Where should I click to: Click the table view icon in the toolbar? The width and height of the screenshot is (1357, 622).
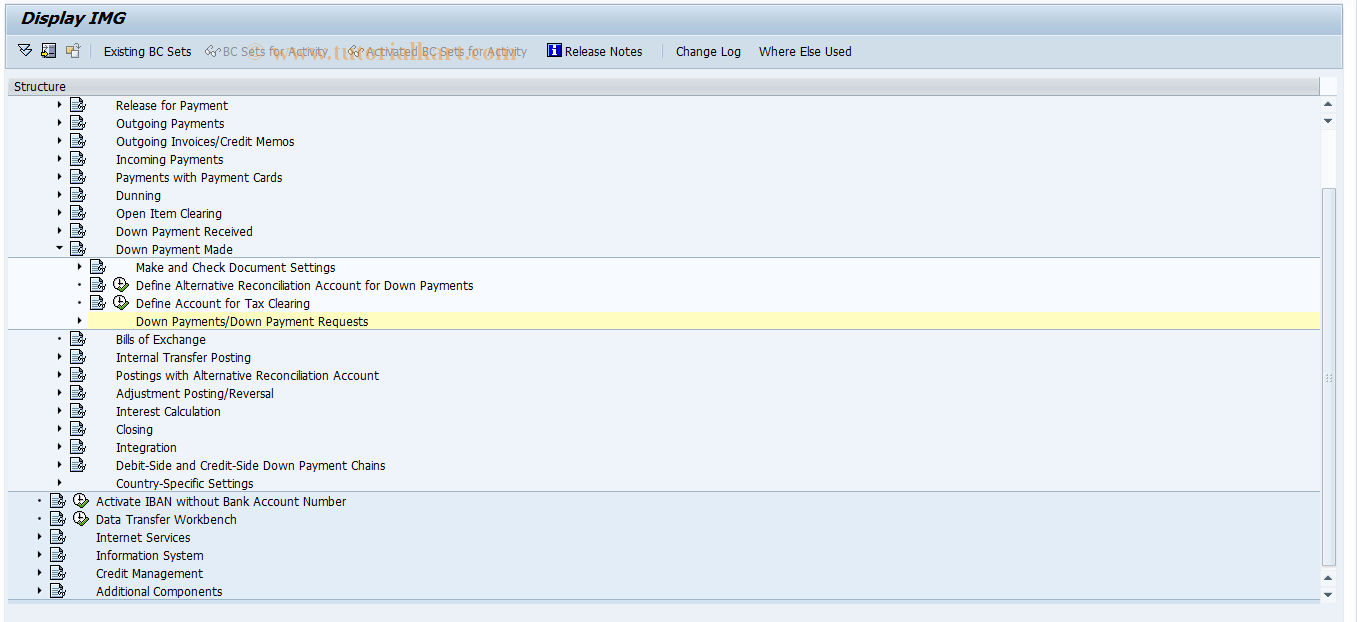click(48, 51)
